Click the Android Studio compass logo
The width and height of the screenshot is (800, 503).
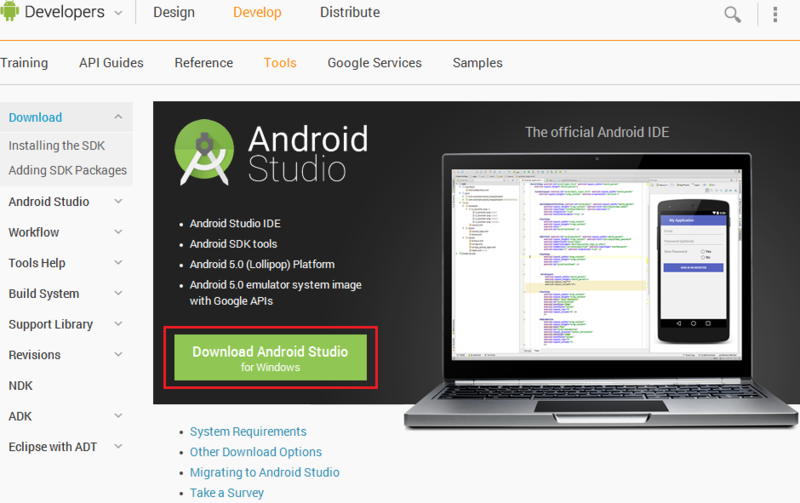204,152
